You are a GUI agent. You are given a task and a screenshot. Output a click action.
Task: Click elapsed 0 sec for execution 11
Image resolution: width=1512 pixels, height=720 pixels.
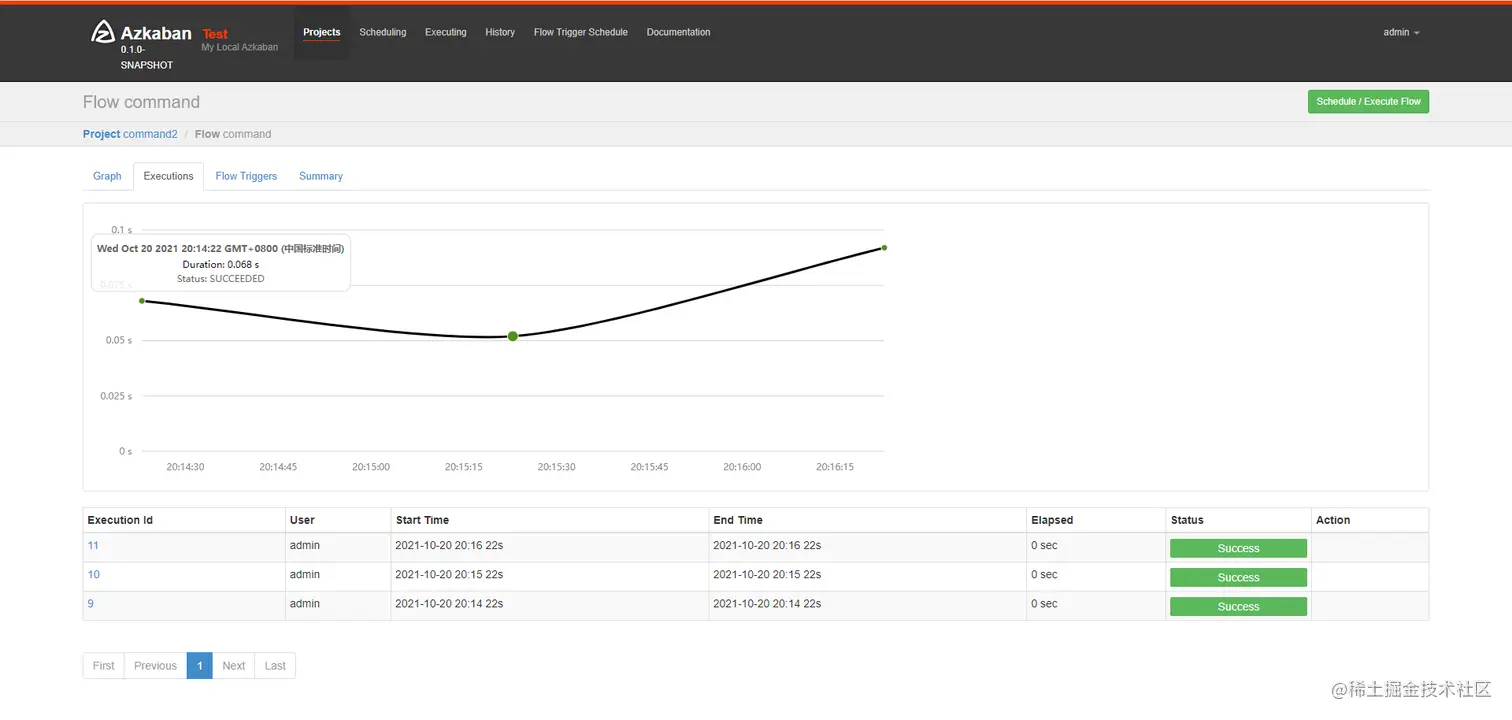point(1044,546)
